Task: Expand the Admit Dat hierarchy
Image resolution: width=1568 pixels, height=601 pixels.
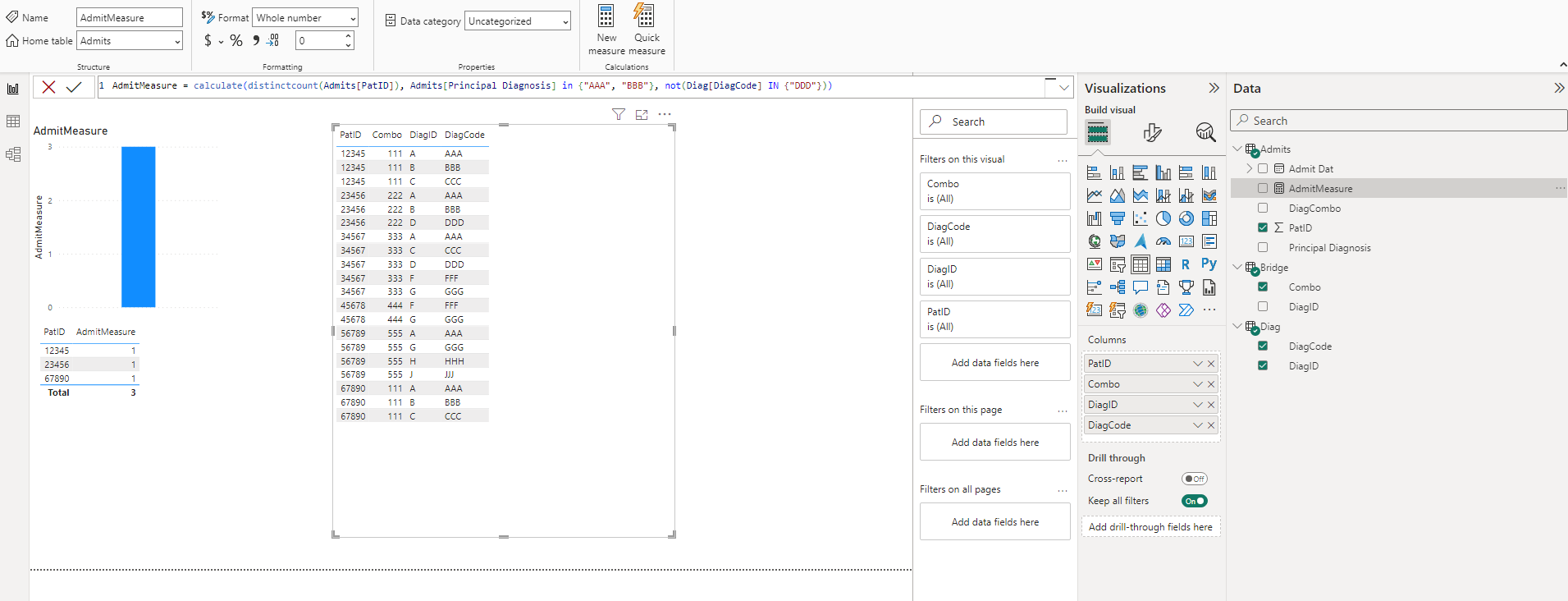Action: pyautogui.click(x=1250, y=168)
